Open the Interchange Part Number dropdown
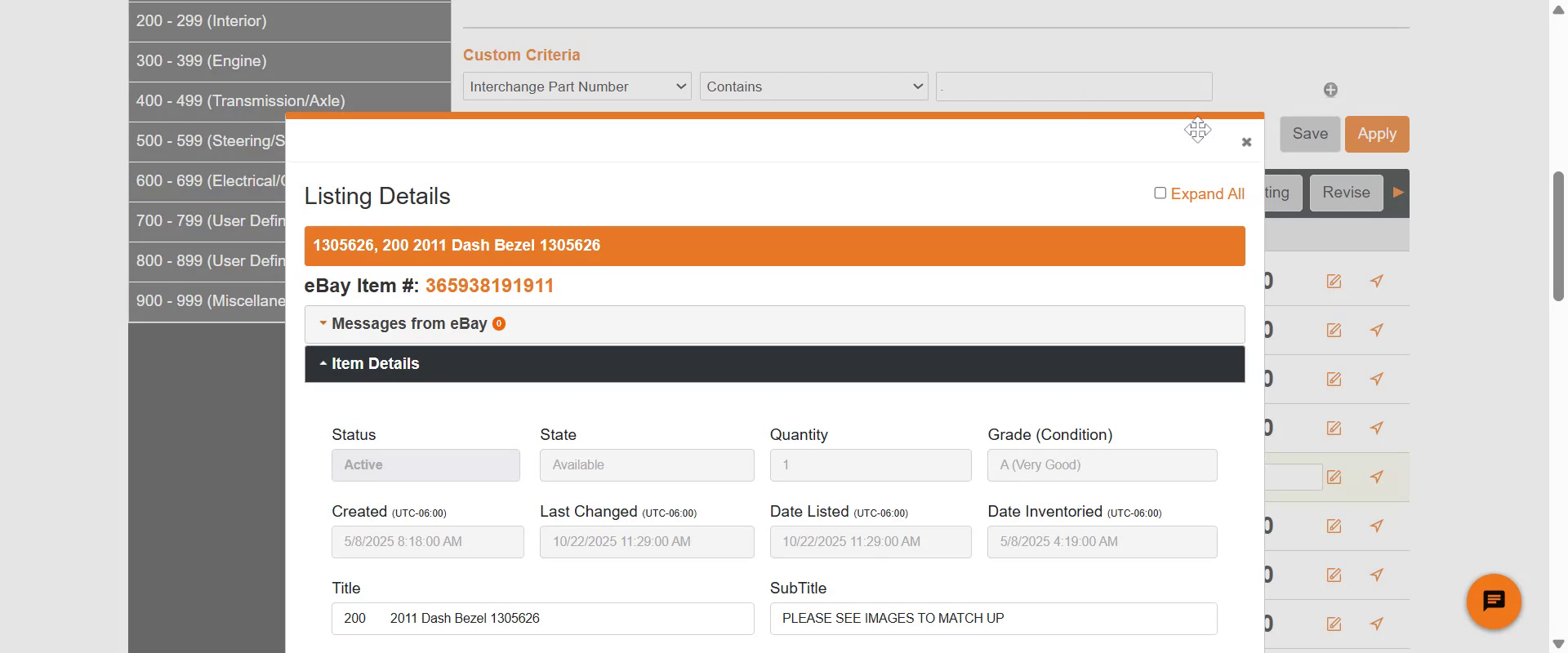This screenshot has height=653, width=1568. (577, 87)
